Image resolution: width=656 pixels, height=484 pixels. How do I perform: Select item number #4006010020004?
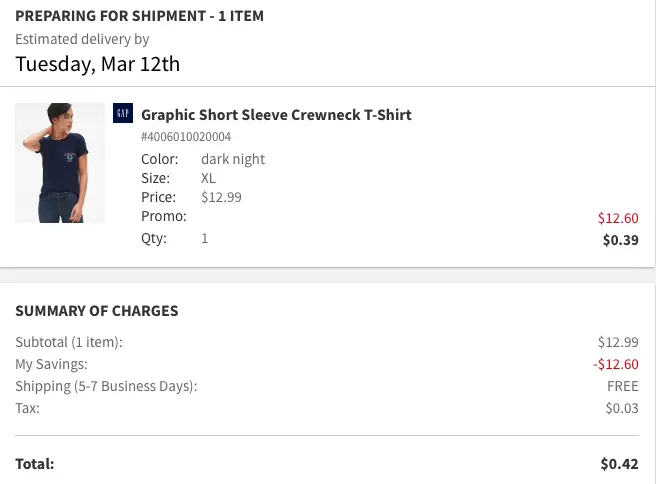pyautogui.click(x=186, y=137)
